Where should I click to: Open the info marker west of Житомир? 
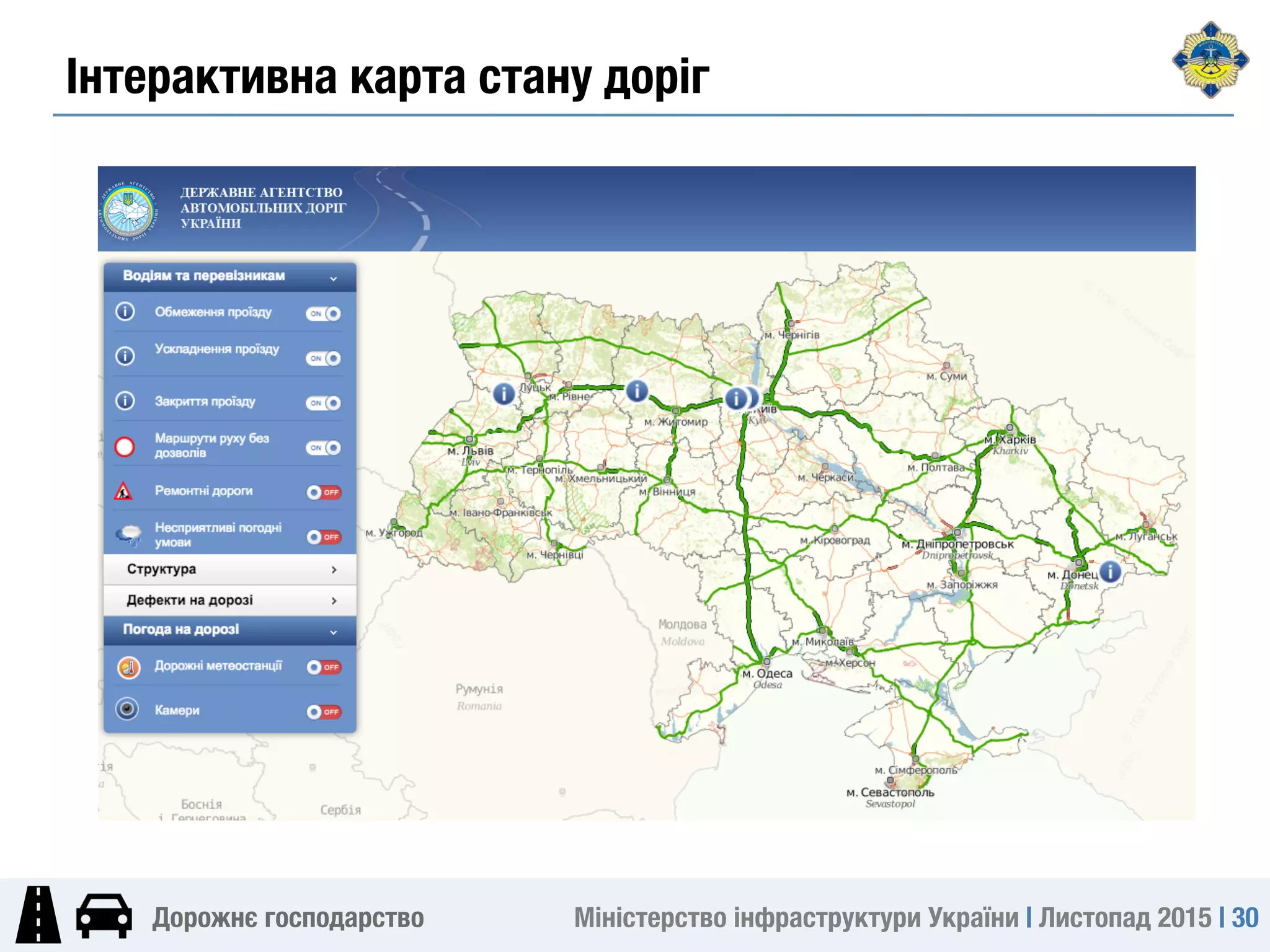click(637, 391)
